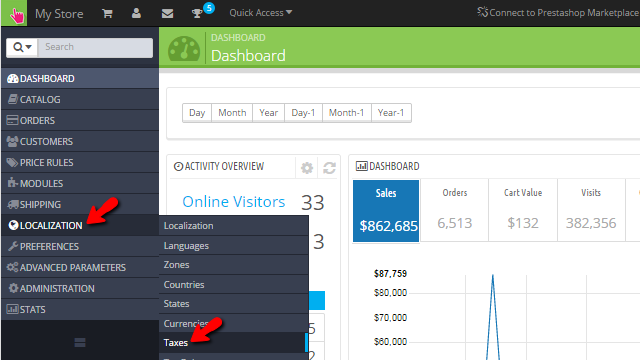Open the search filter dropdown arrow
Screen dimensions: 640x360
(x=22, y=47)
